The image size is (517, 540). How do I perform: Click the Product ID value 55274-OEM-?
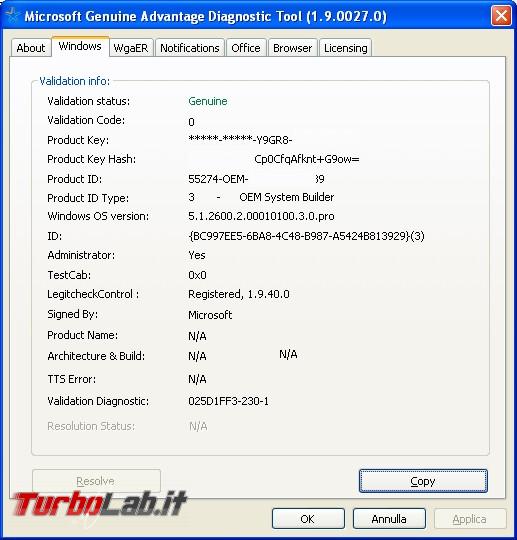(218, 179)
